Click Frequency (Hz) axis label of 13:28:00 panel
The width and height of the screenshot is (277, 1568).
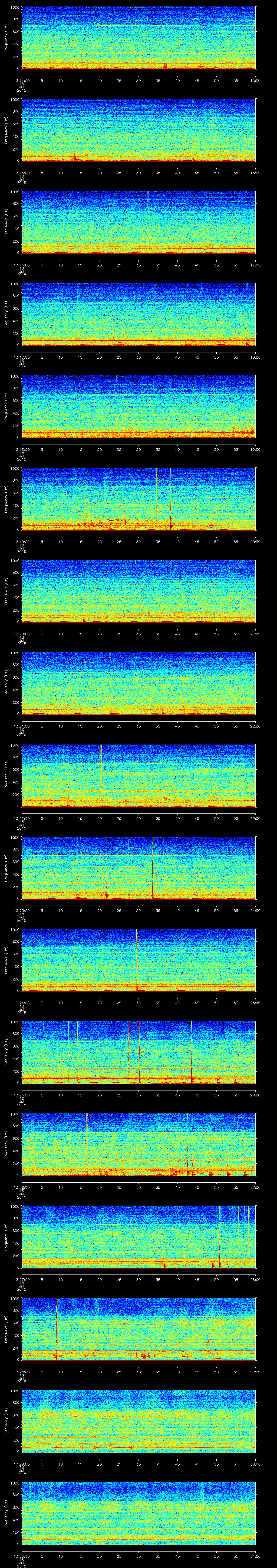(6, 1329)
